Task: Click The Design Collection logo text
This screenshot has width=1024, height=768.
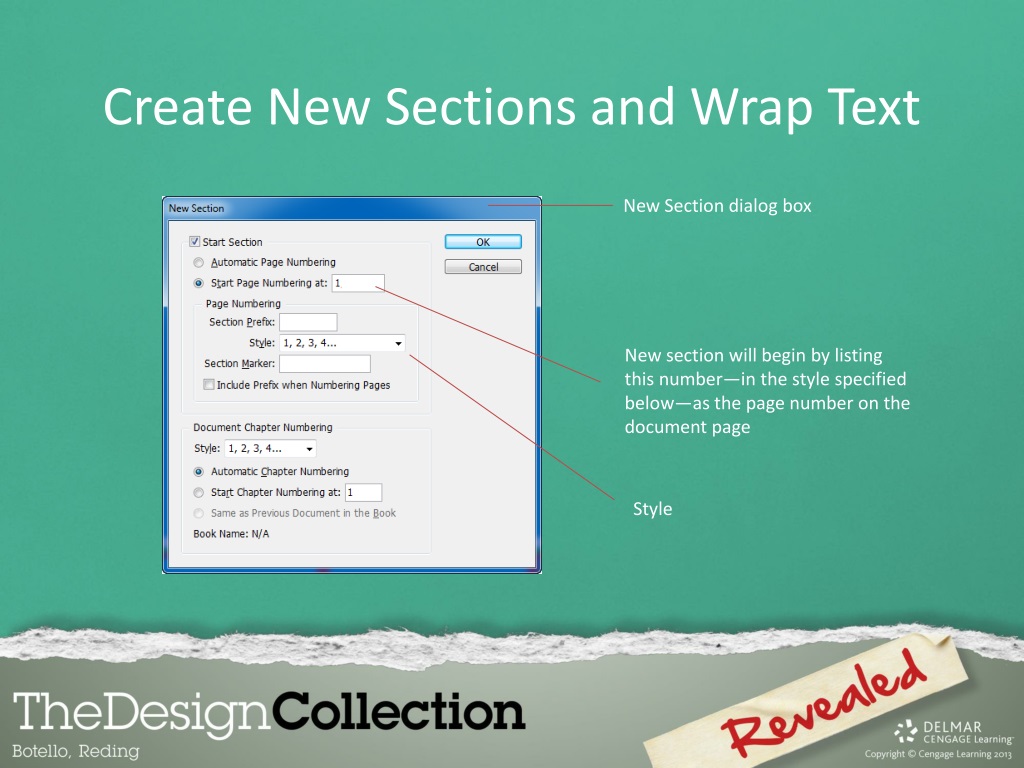Action: (x=269, y=712)
